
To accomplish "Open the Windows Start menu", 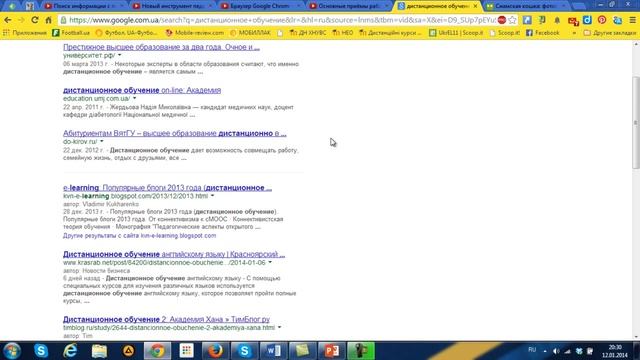I will tap(12, 351).
